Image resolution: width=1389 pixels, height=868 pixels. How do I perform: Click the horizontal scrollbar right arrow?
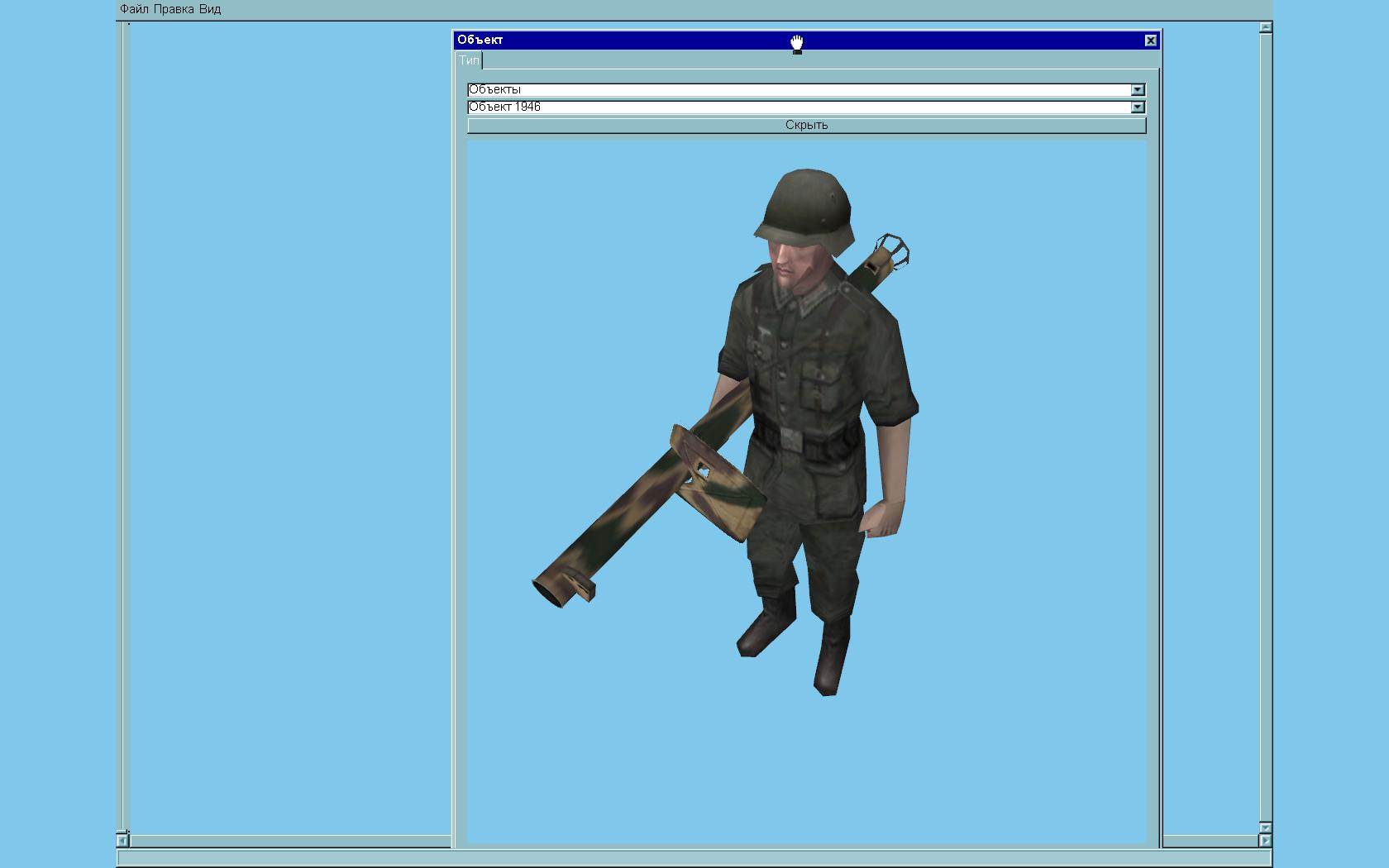(1265, 841)
